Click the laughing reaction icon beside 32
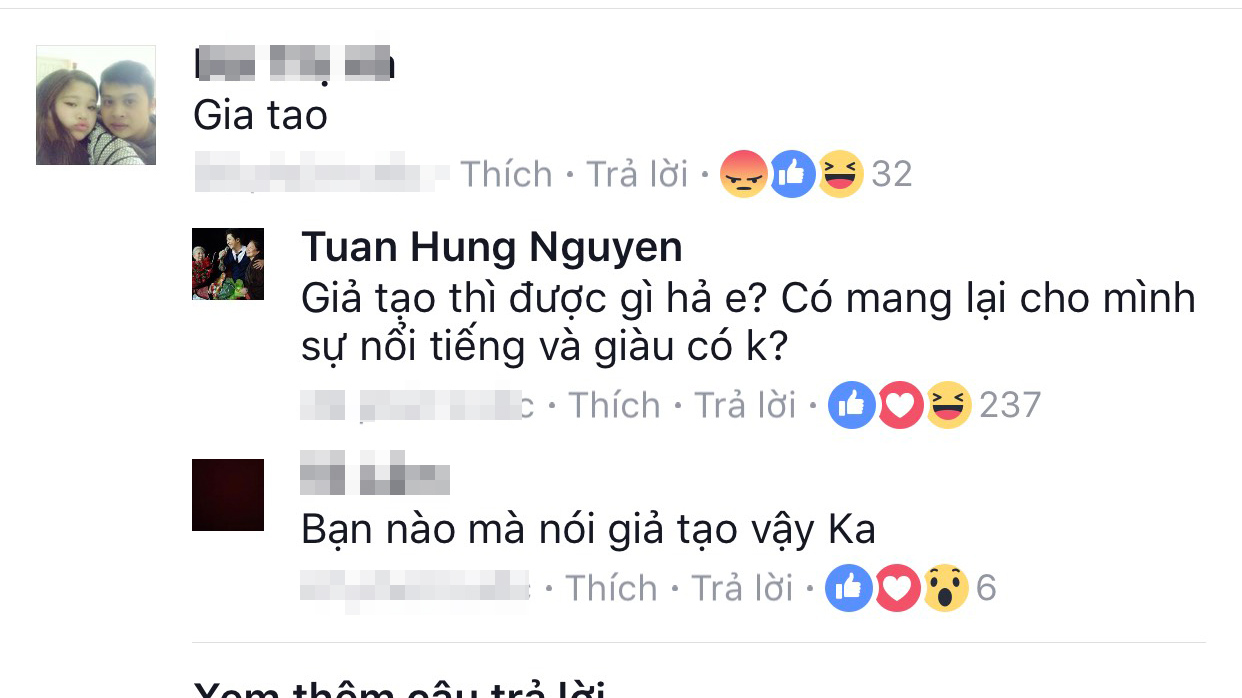Image resolution: width=1242 pixels, height=698 pixels. click(x=840, y=174)
